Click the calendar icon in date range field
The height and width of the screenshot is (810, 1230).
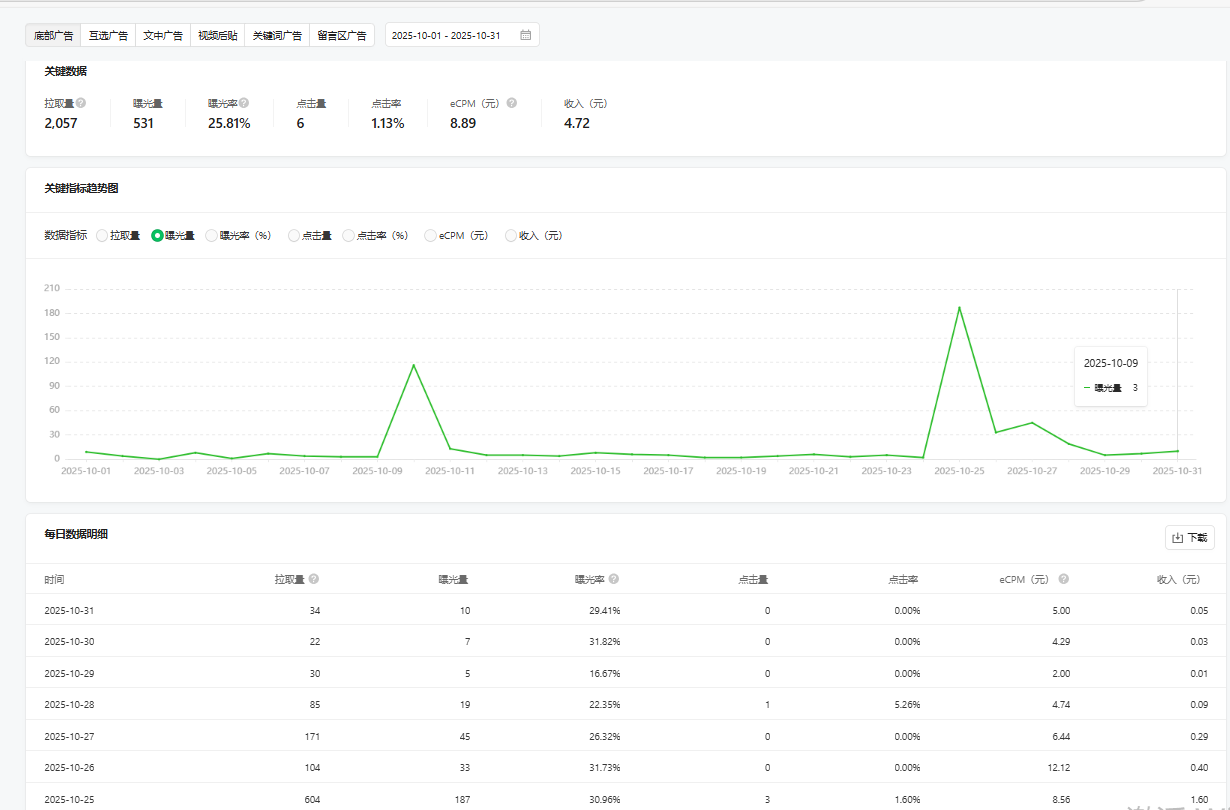(526, 35)
